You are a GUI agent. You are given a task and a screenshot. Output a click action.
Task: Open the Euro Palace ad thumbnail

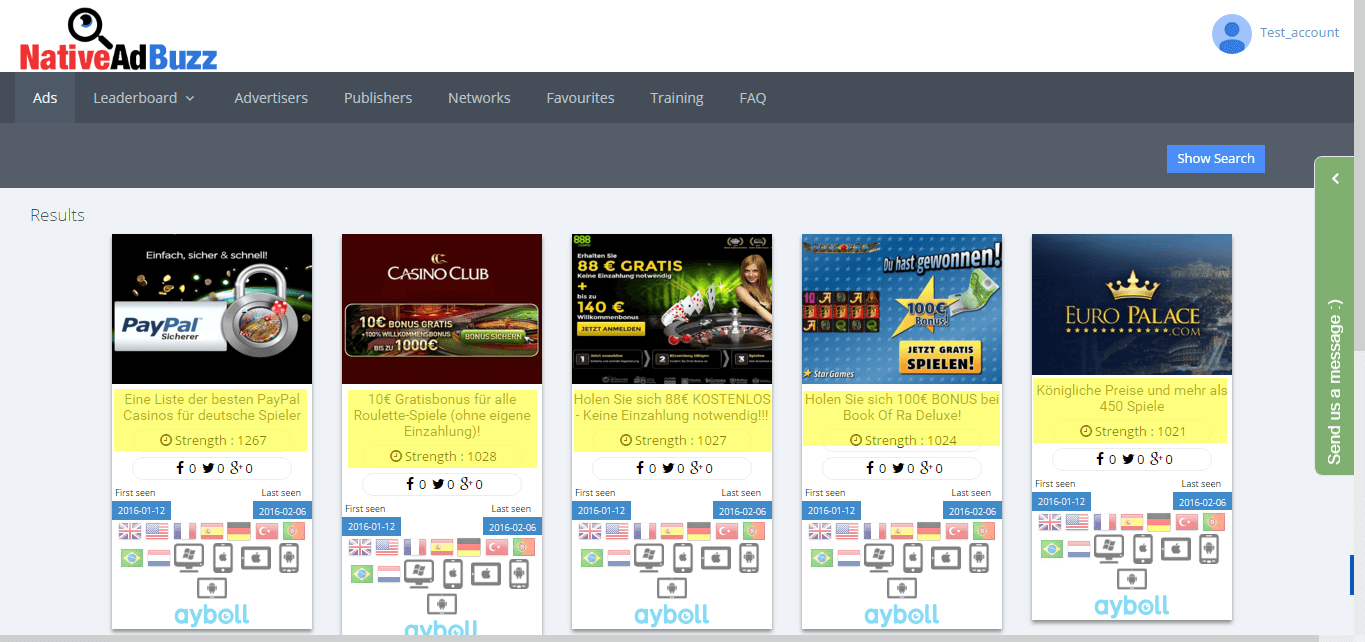coord(1131,304)
